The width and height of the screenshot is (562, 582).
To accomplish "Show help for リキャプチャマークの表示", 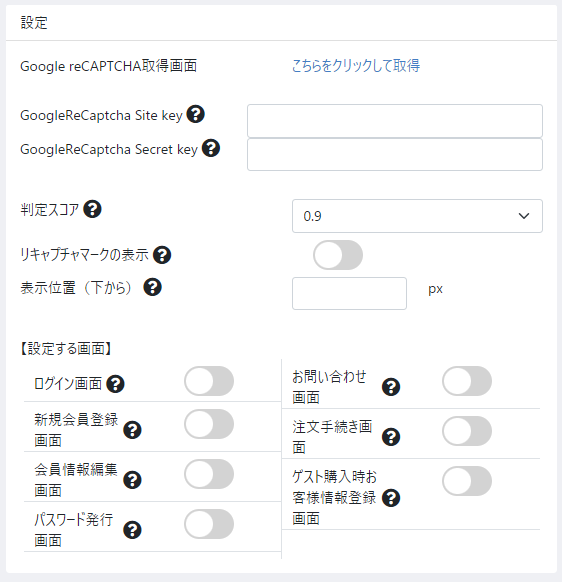I will (162, 255).
